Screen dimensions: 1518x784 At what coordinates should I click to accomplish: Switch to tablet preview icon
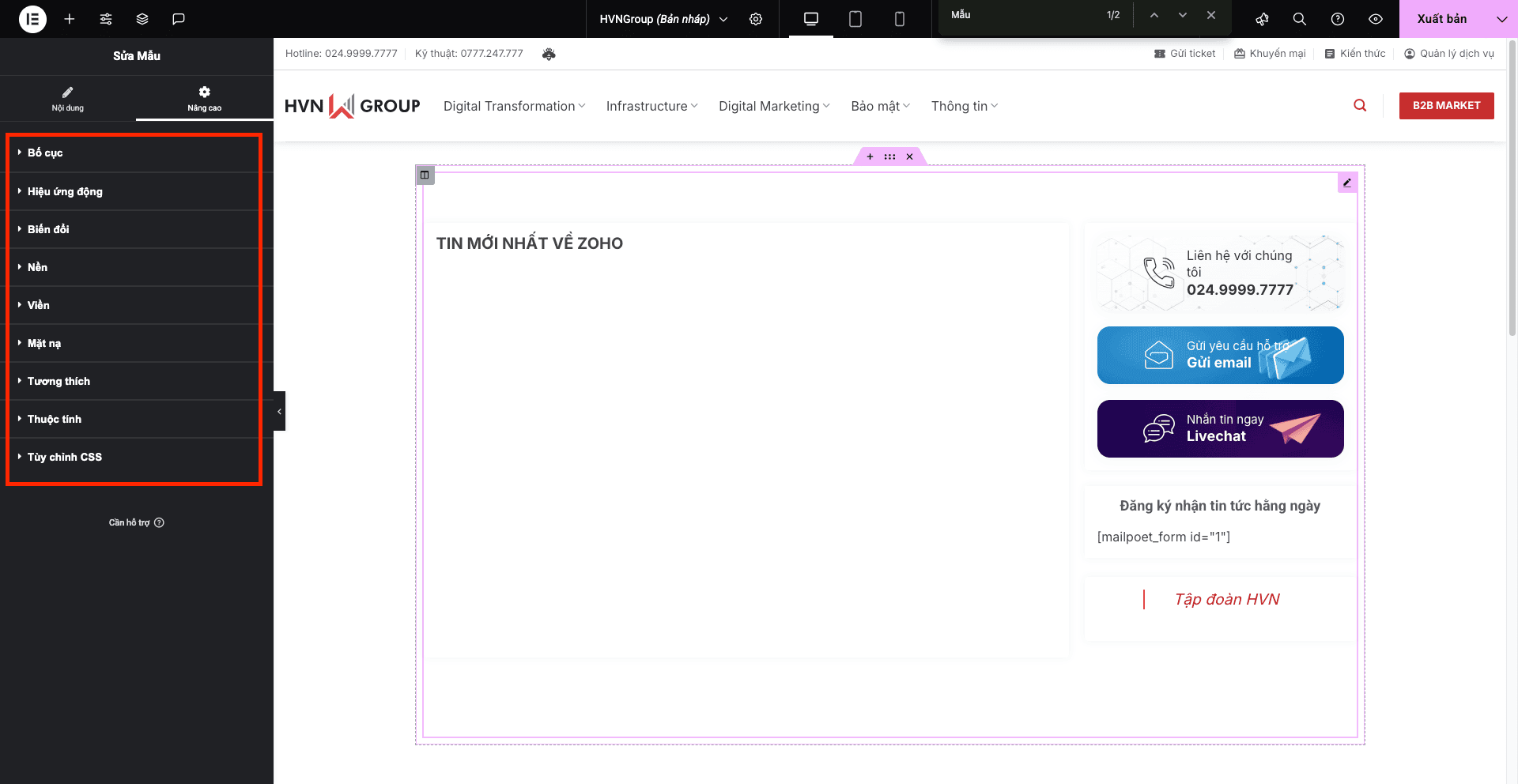click(x=855, y=19)
